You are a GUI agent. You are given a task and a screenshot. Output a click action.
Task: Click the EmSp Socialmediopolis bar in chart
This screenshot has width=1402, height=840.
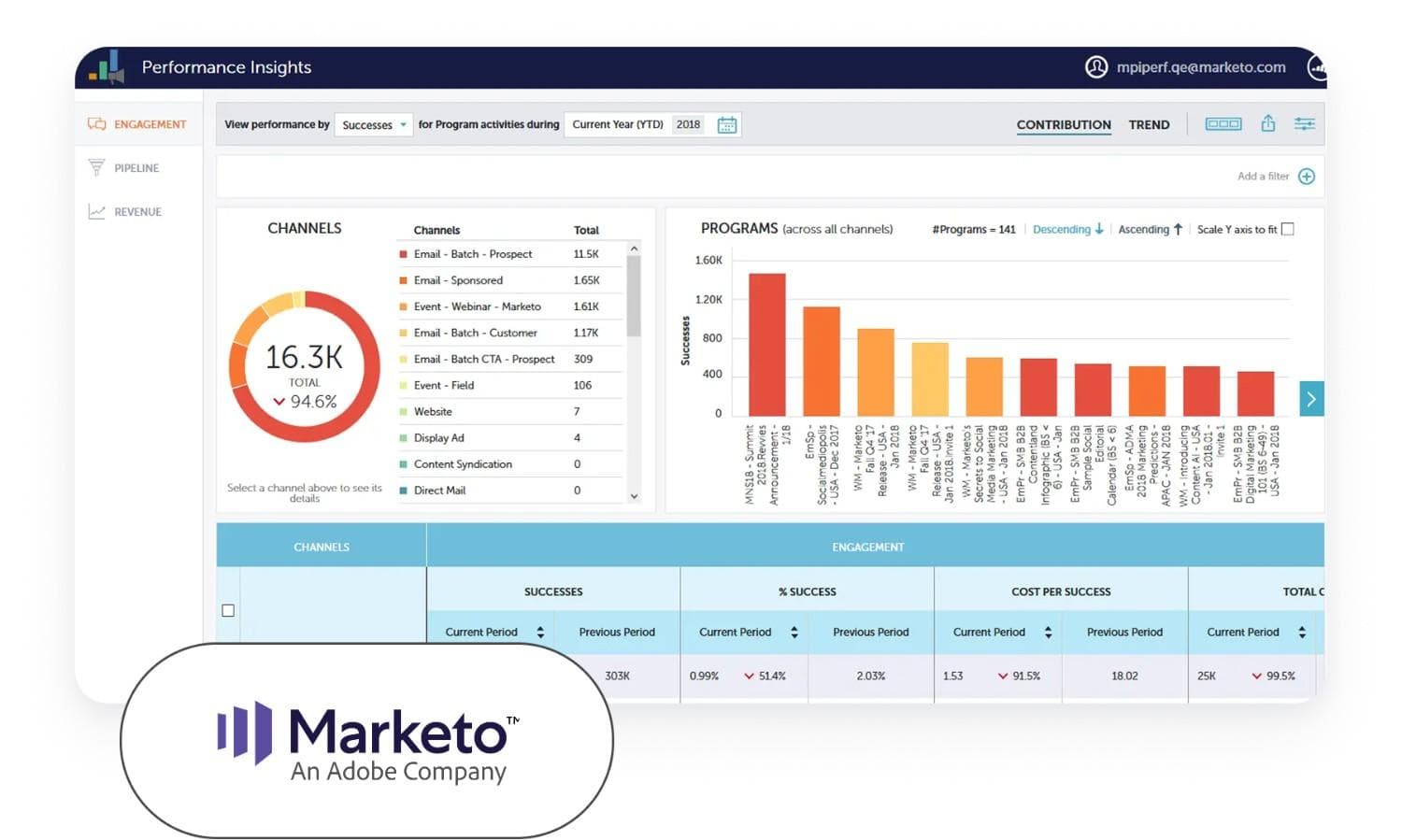(822, 362)
